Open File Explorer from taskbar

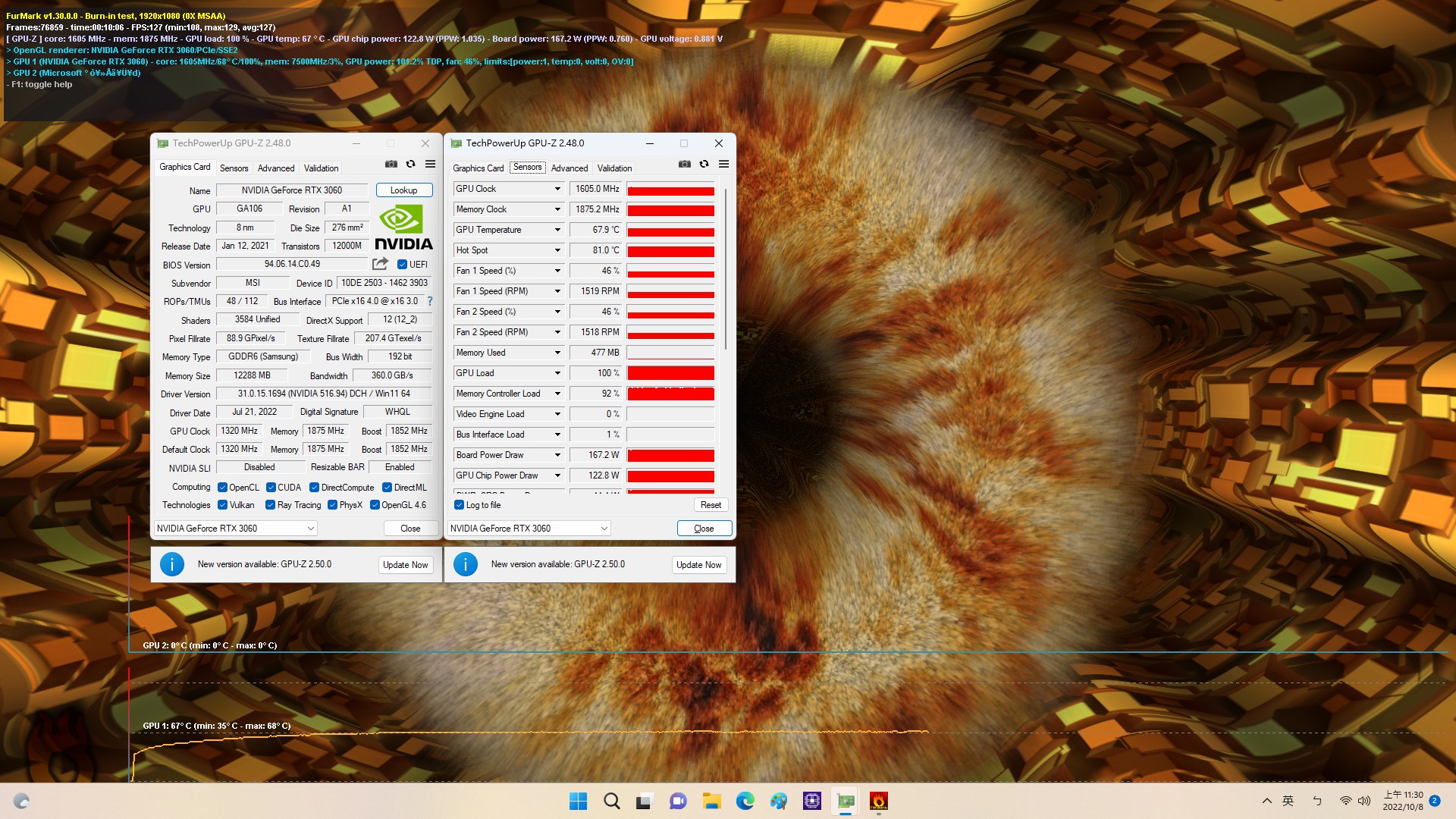click(711, 801)
